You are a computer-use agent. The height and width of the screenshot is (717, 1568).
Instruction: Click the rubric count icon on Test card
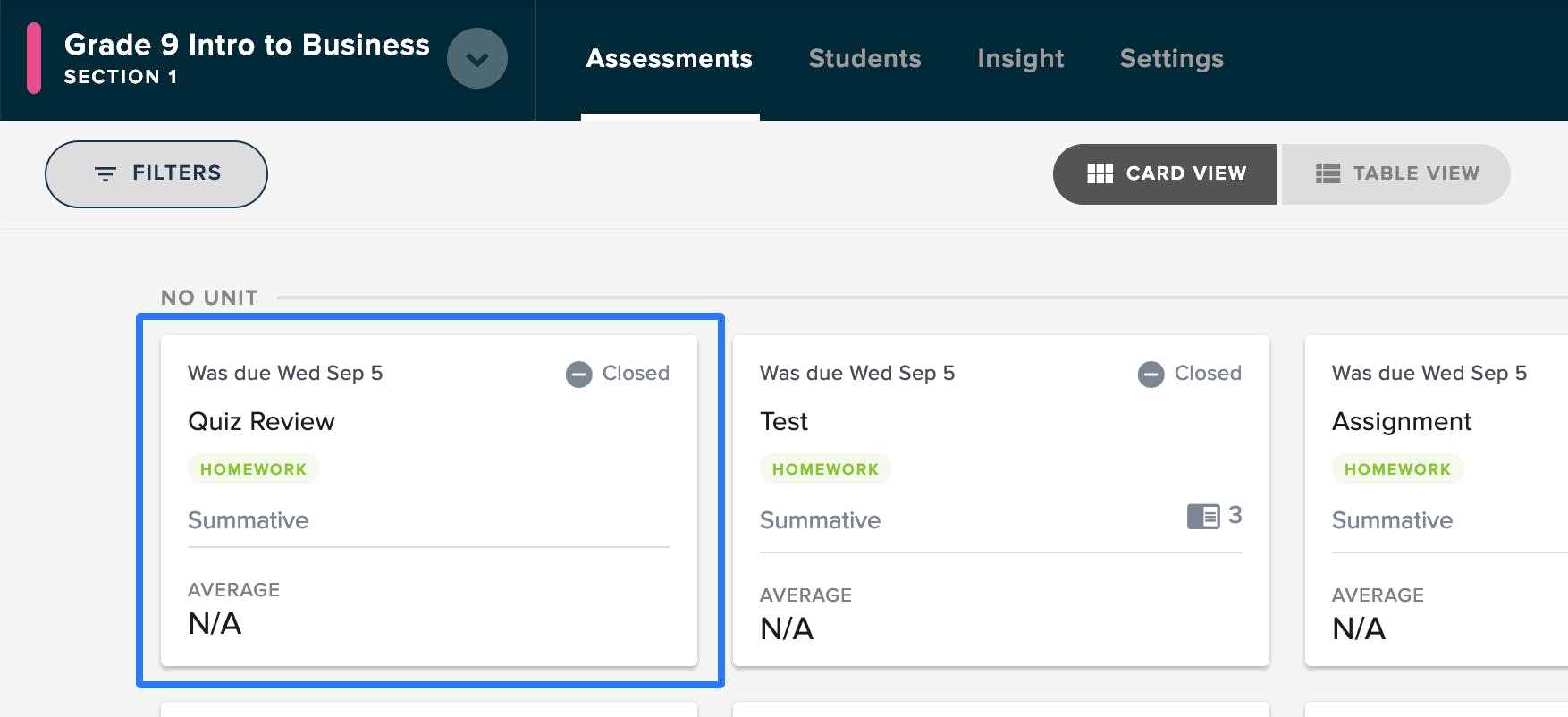coord(1203,516)
